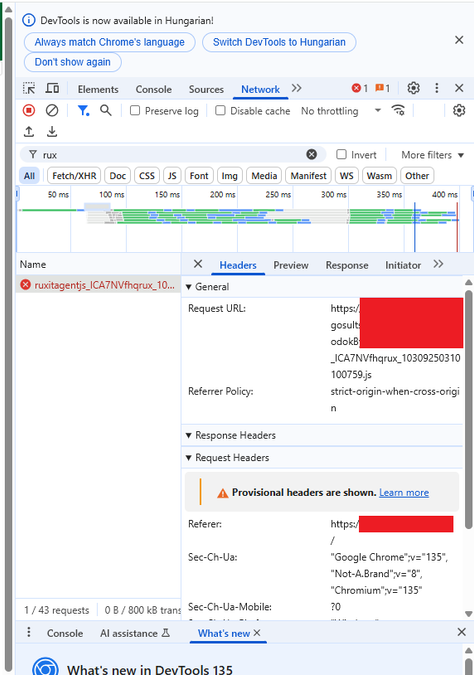Filter by Other requests
The height and width of the screenshot is (675, 474).
click(x=417, y=176)
